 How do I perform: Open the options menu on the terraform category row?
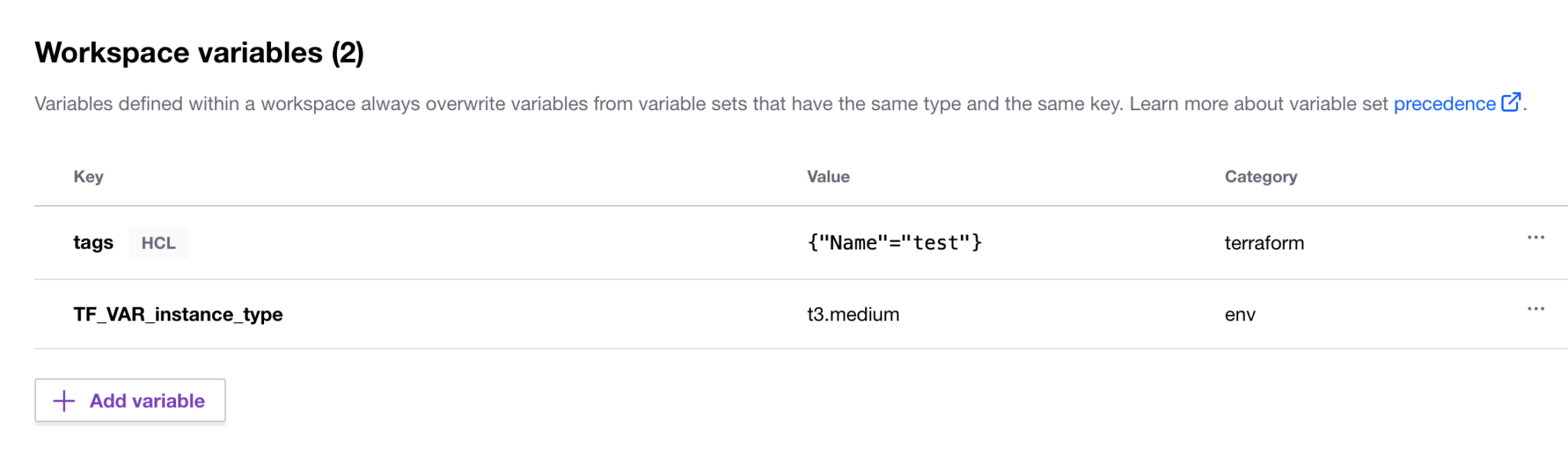click(1537, 237)
